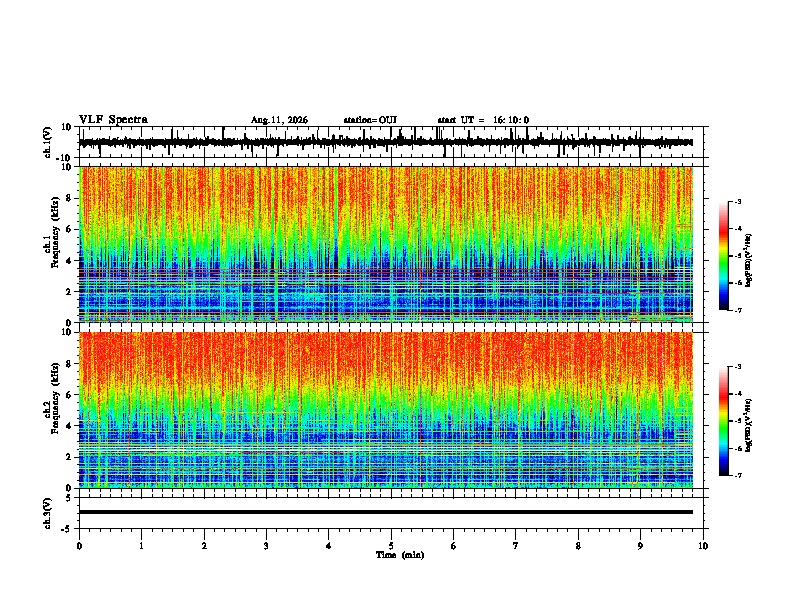Click time axis tick label "6"
This screenshot has width=792, height=612.
(454, 546)
